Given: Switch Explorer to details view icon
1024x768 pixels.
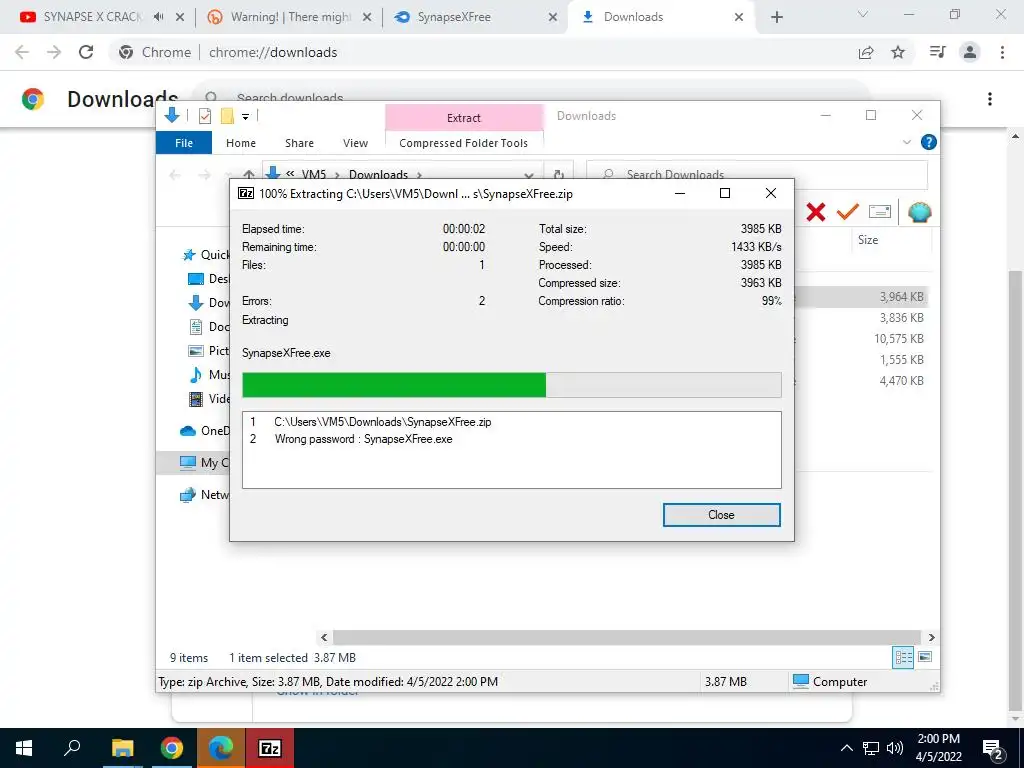Looking at the screenshot, I should 903,657.
